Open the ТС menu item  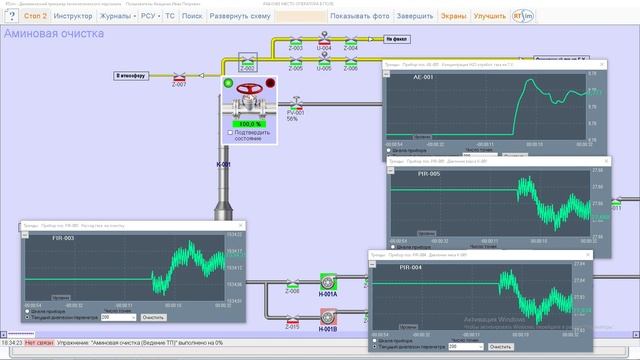pos(170,16)
